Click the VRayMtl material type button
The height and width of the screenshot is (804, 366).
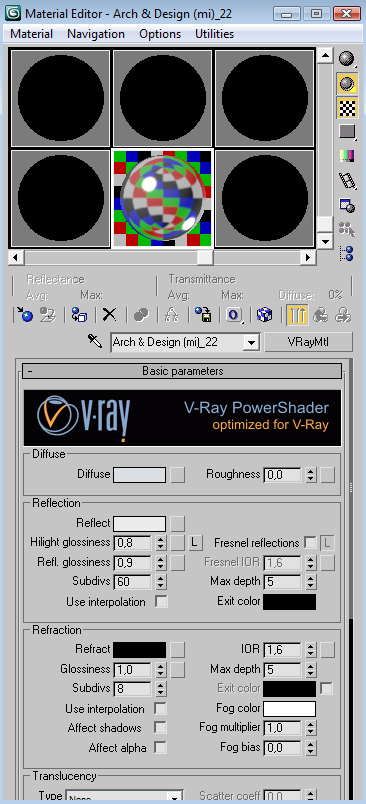309,342
